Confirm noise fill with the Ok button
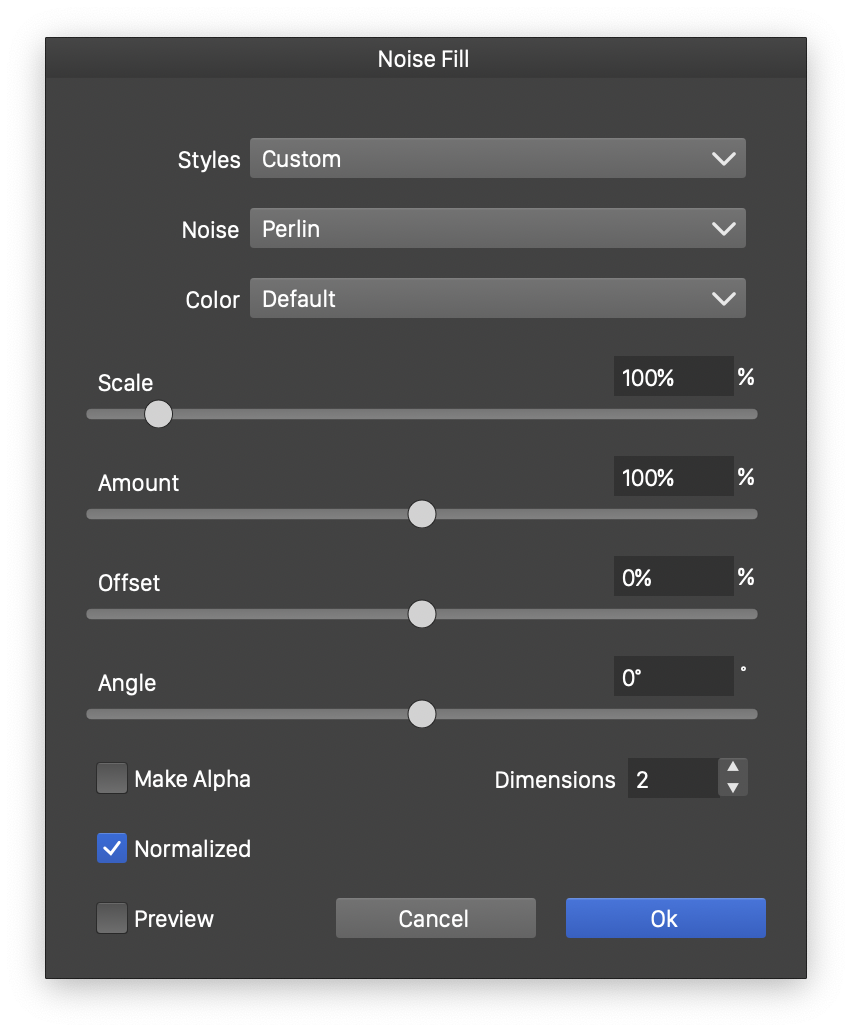Image resolution: width=852 pixels, height=1032 pixels. point(665,918)
